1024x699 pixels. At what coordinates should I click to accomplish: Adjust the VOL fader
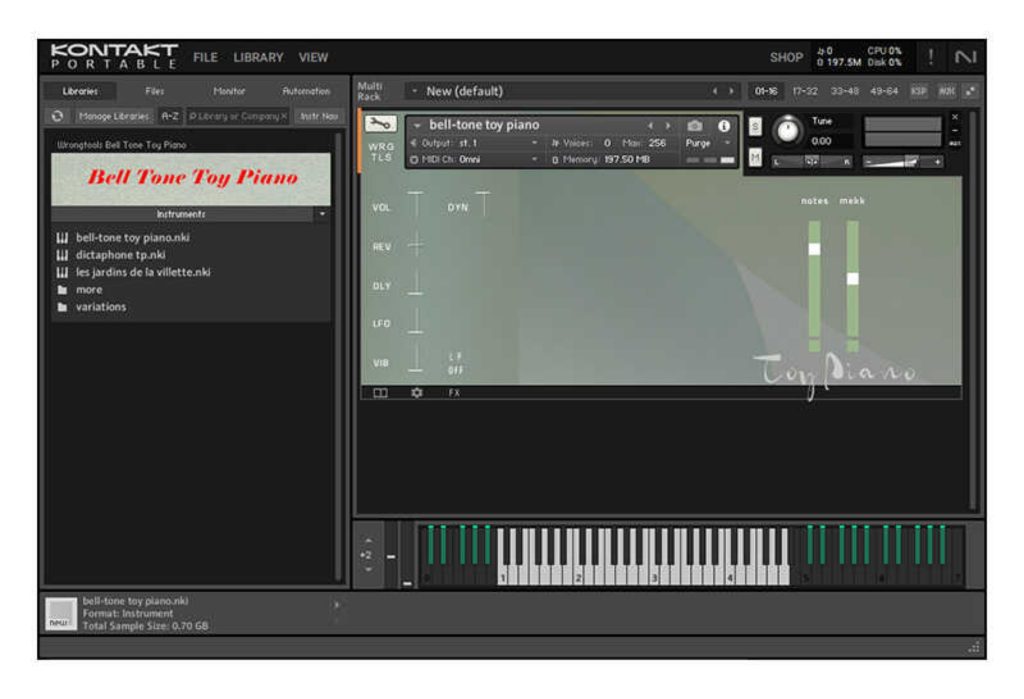pos(415,204)
